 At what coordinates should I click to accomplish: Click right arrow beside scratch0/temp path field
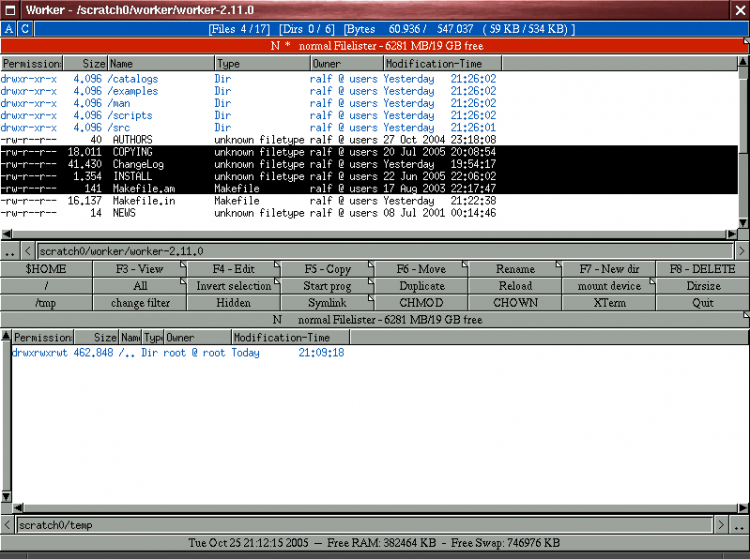[721, 525]
